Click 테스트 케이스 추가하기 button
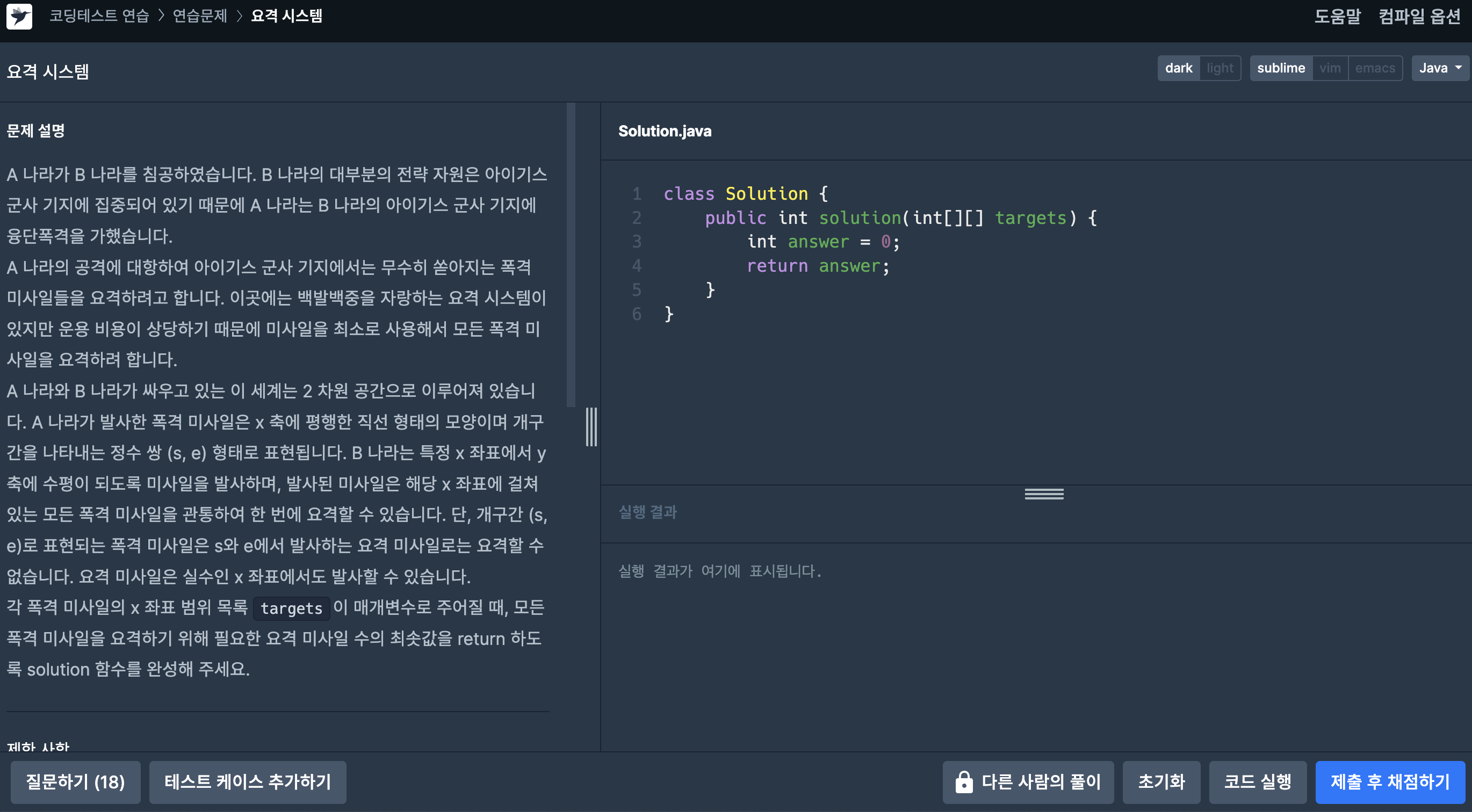This screenshot has height=812, width=1472. point(248,782)
